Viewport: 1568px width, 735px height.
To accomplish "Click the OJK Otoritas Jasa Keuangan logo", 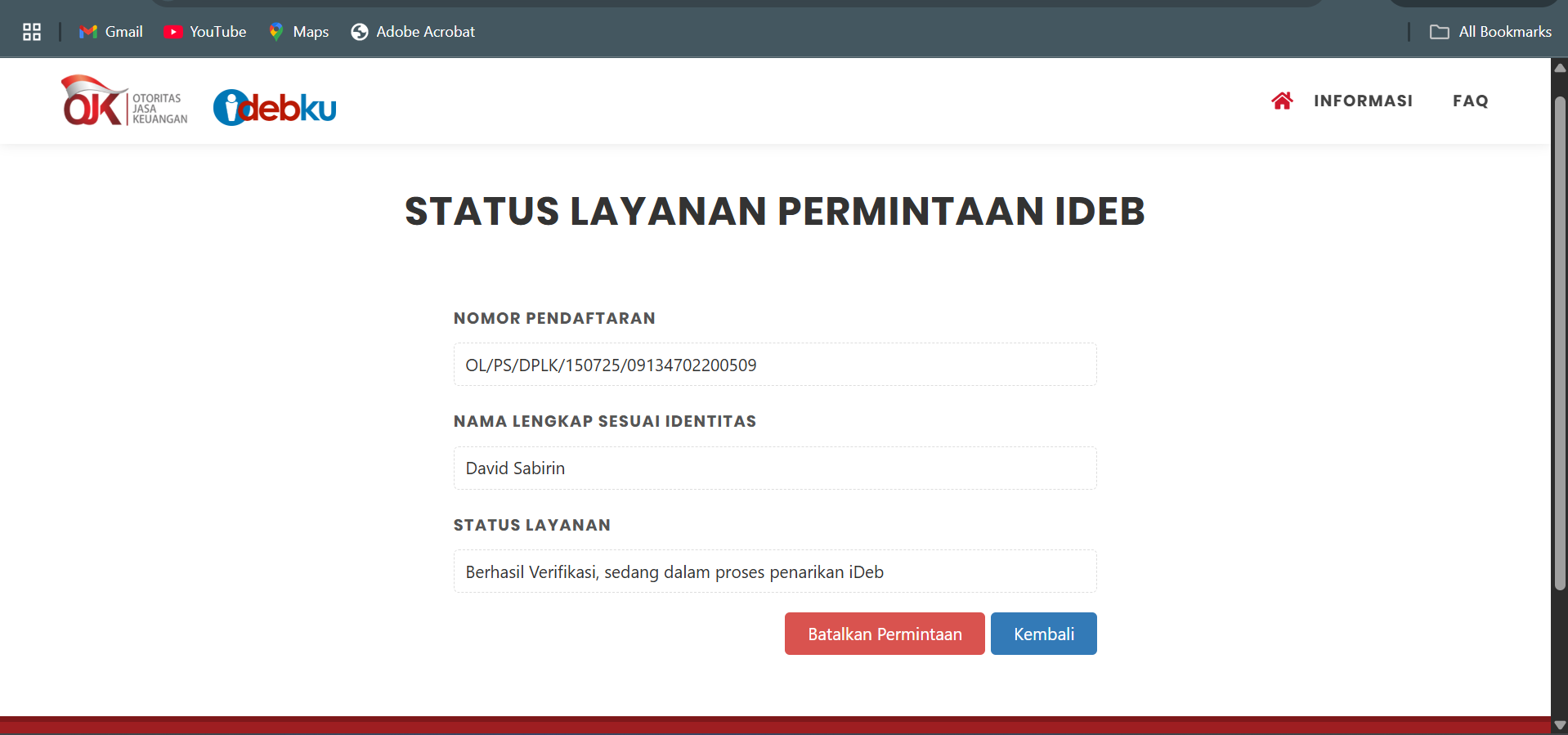I will point(124,101).
